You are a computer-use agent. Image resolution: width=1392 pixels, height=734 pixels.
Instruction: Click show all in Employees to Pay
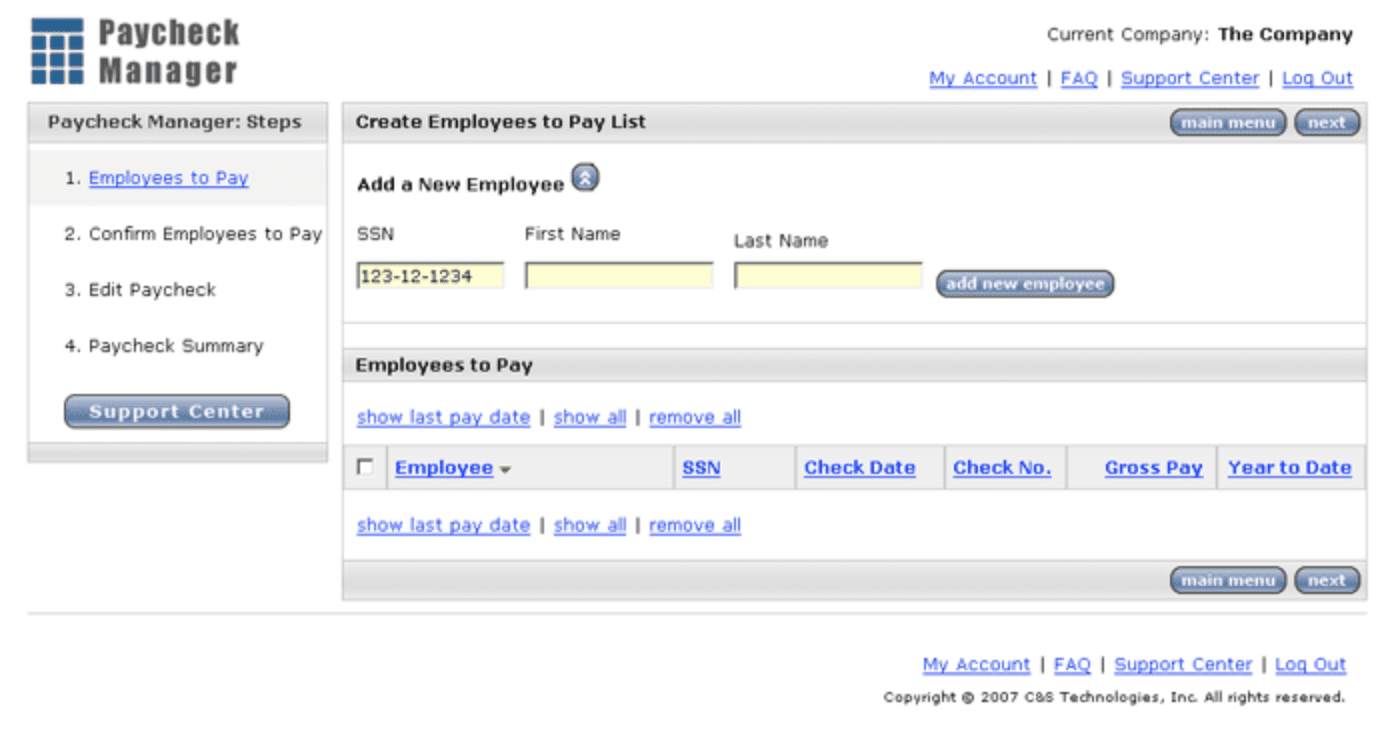[x=589, y=417]
